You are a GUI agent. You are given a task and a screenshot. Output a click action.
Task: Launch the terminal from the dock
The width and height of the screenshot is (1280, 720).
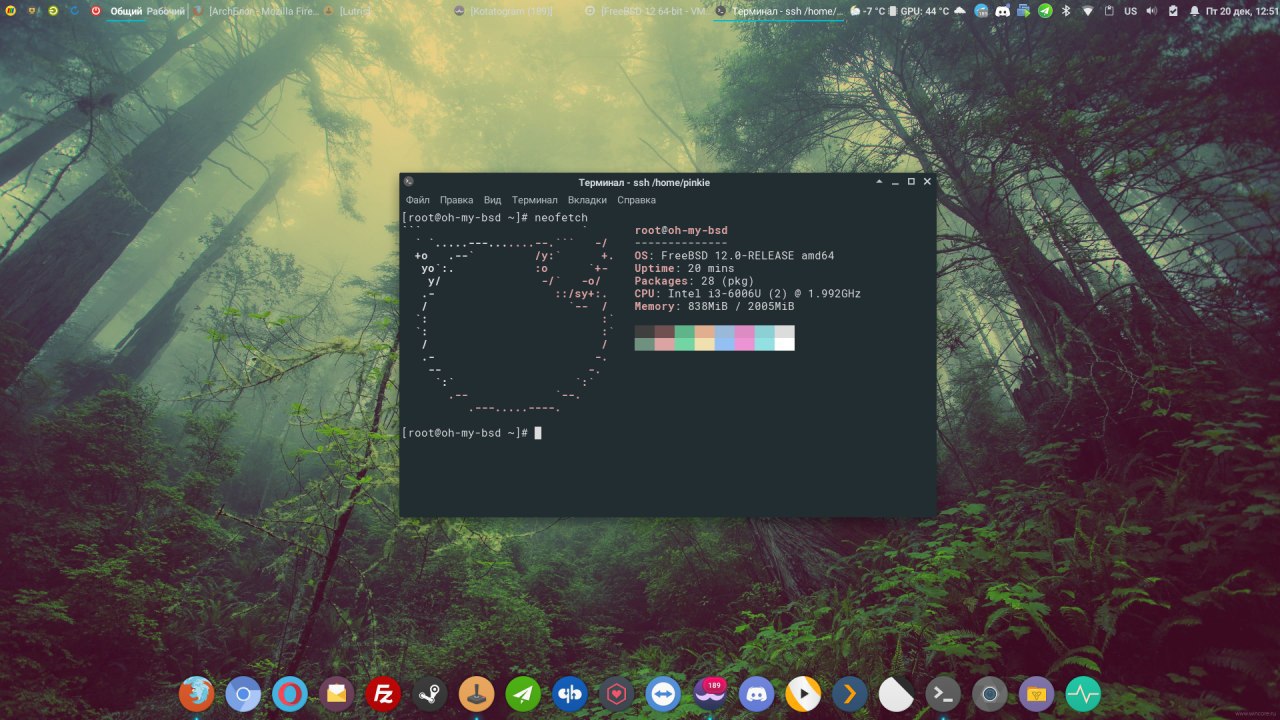(943, 693)
